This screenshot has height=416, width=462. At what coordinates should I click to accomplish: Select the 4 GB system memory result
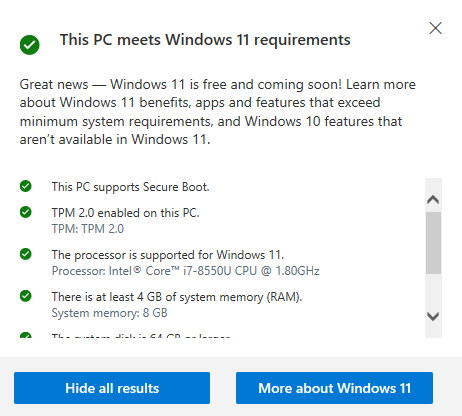[177, 297]
